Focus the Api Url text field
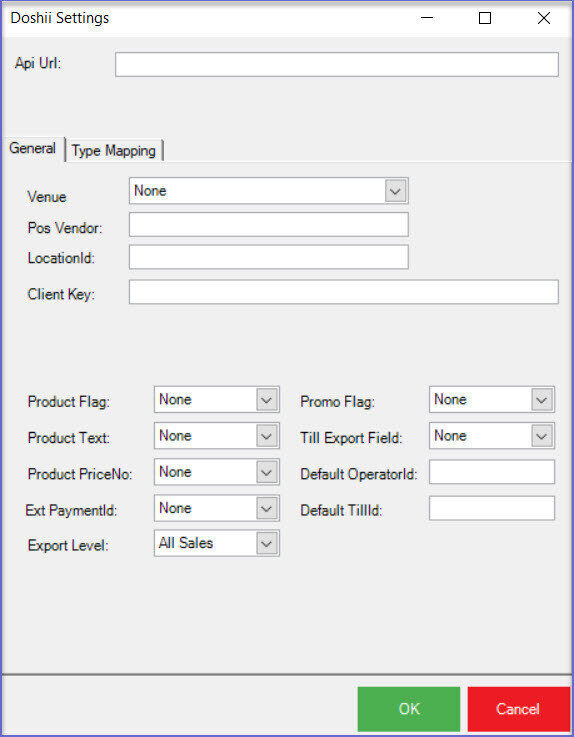The height and width of the screenshot is (737, 574). tap(337, 64)
